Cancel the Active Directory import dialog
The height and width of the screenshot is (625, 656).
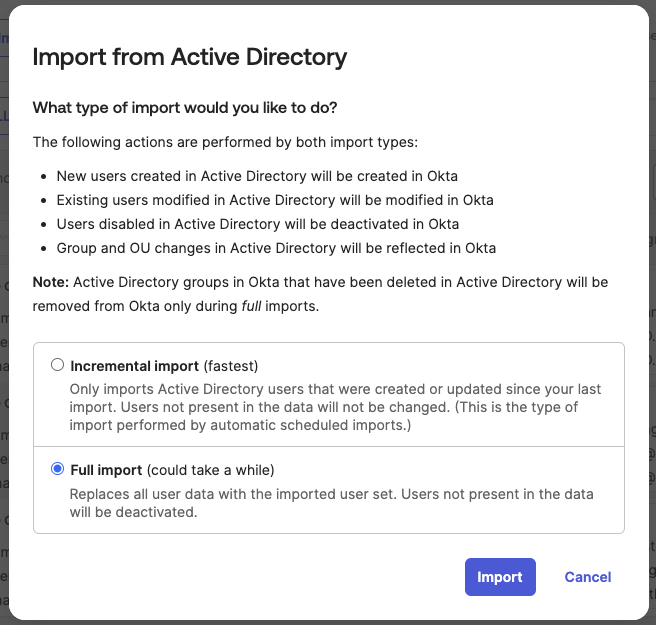click(x=587, y=577)
